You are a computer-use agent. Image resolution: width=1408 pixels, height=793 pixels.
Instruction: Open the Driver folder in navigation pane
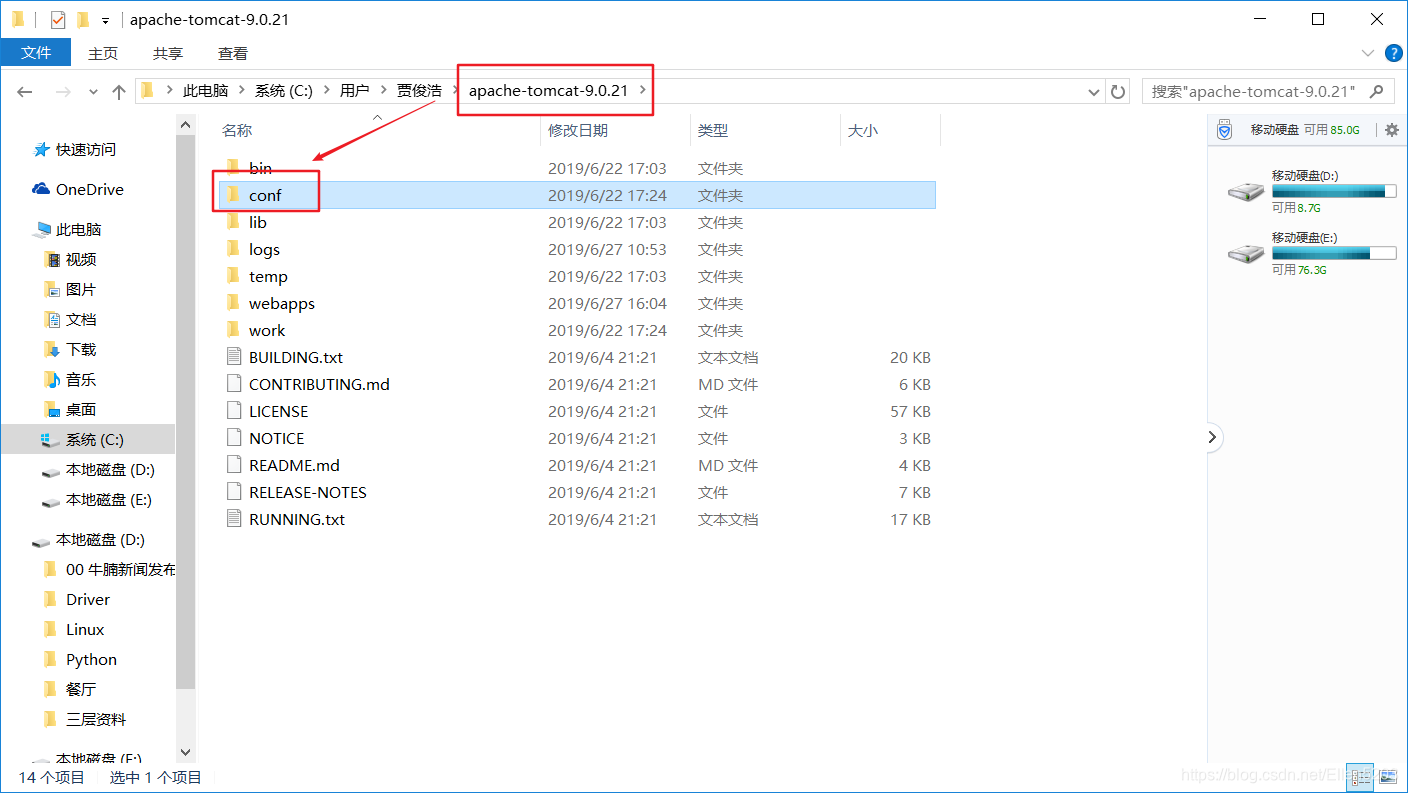click(x=88, y=599)
